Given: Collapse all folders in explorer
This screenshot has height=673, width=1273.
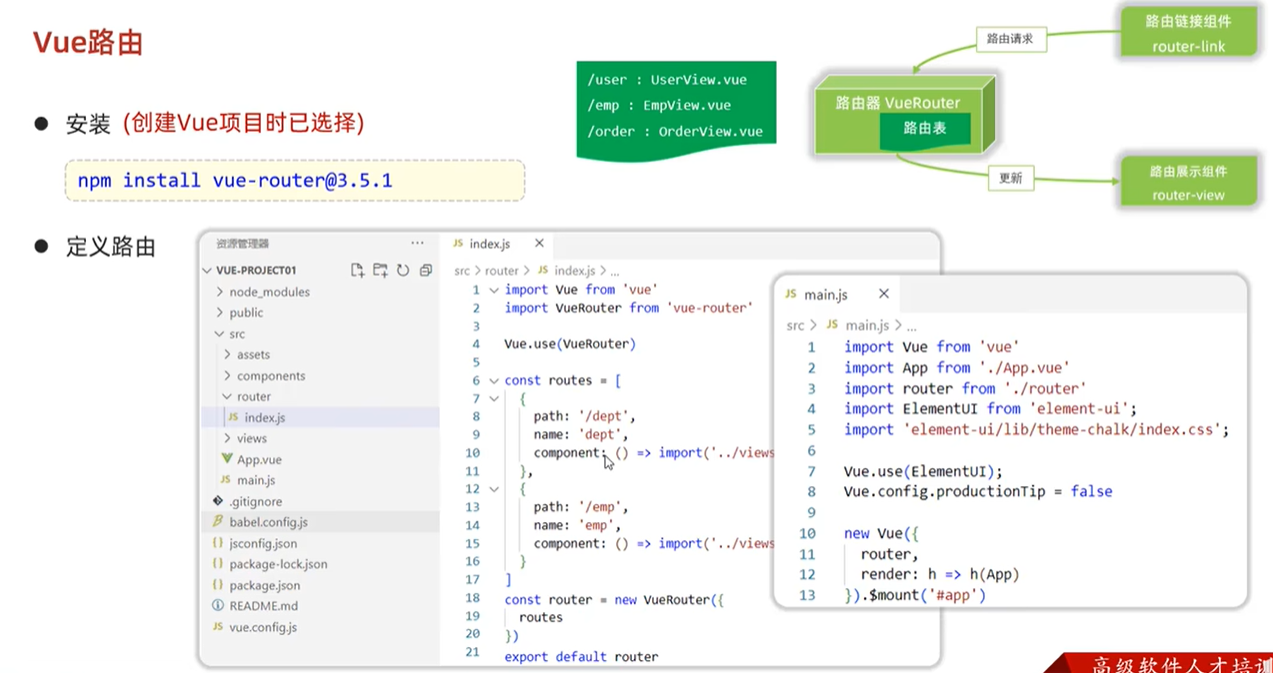Looking at the screenshot, I should coord(426,270).
